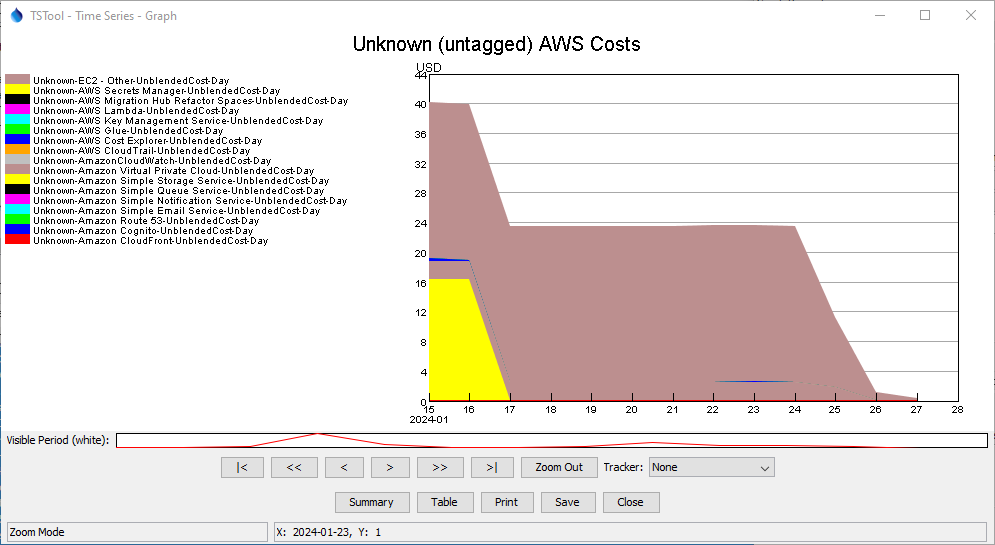Click the Simple Storage Service yellow swatch
The height and width of the screenshot is (545, 995).
tap(18, 180)
